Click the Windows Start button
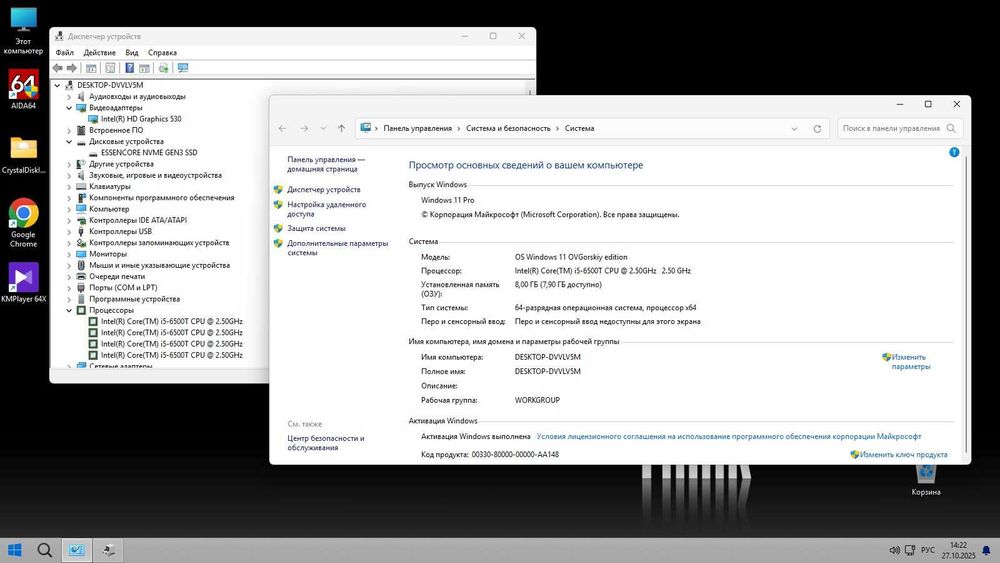The image size is (1000, 563). (15, 550)
